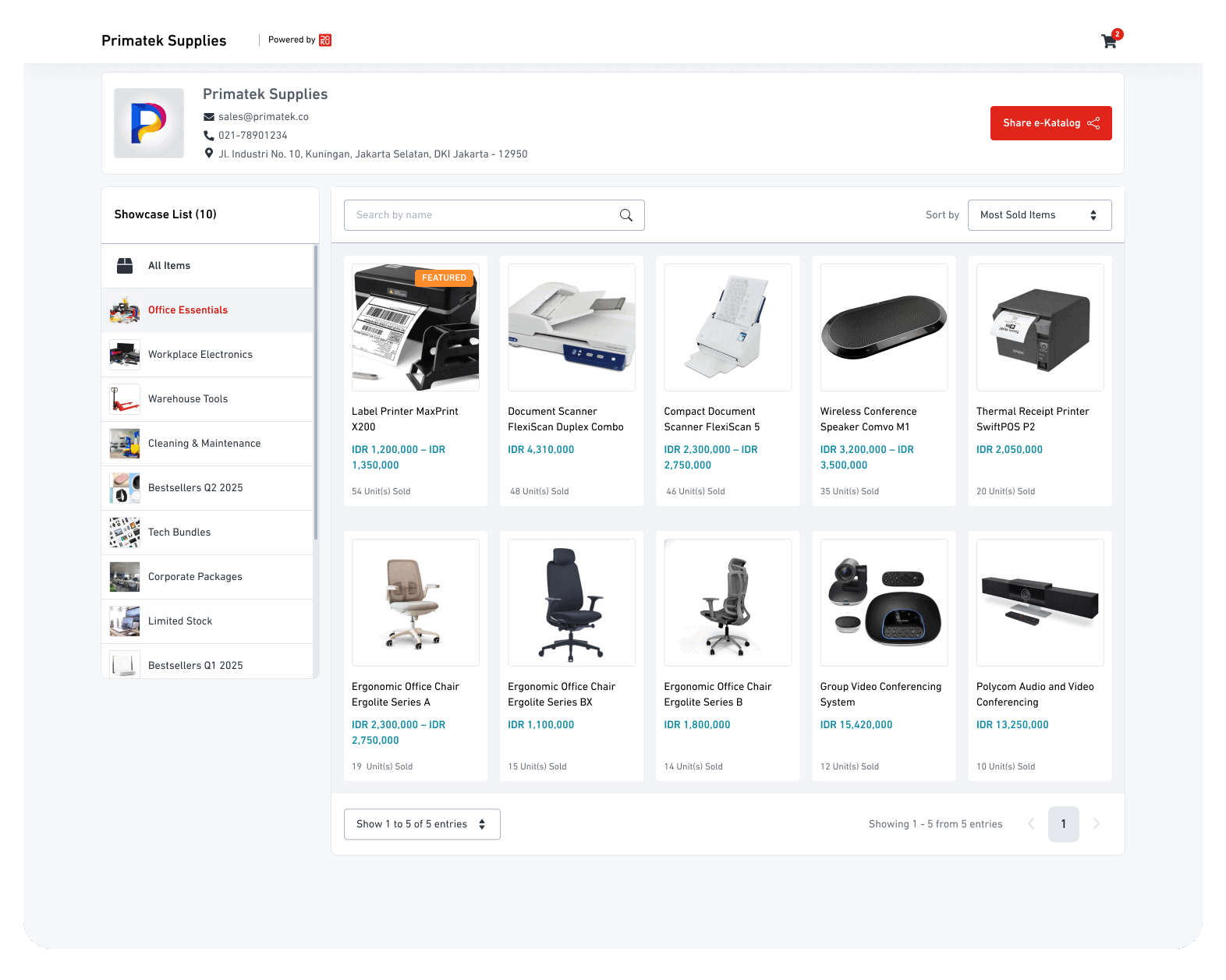Select Office Essentials showcase
The width and height of the screenshot is (1226, 980).
(188, 310)
